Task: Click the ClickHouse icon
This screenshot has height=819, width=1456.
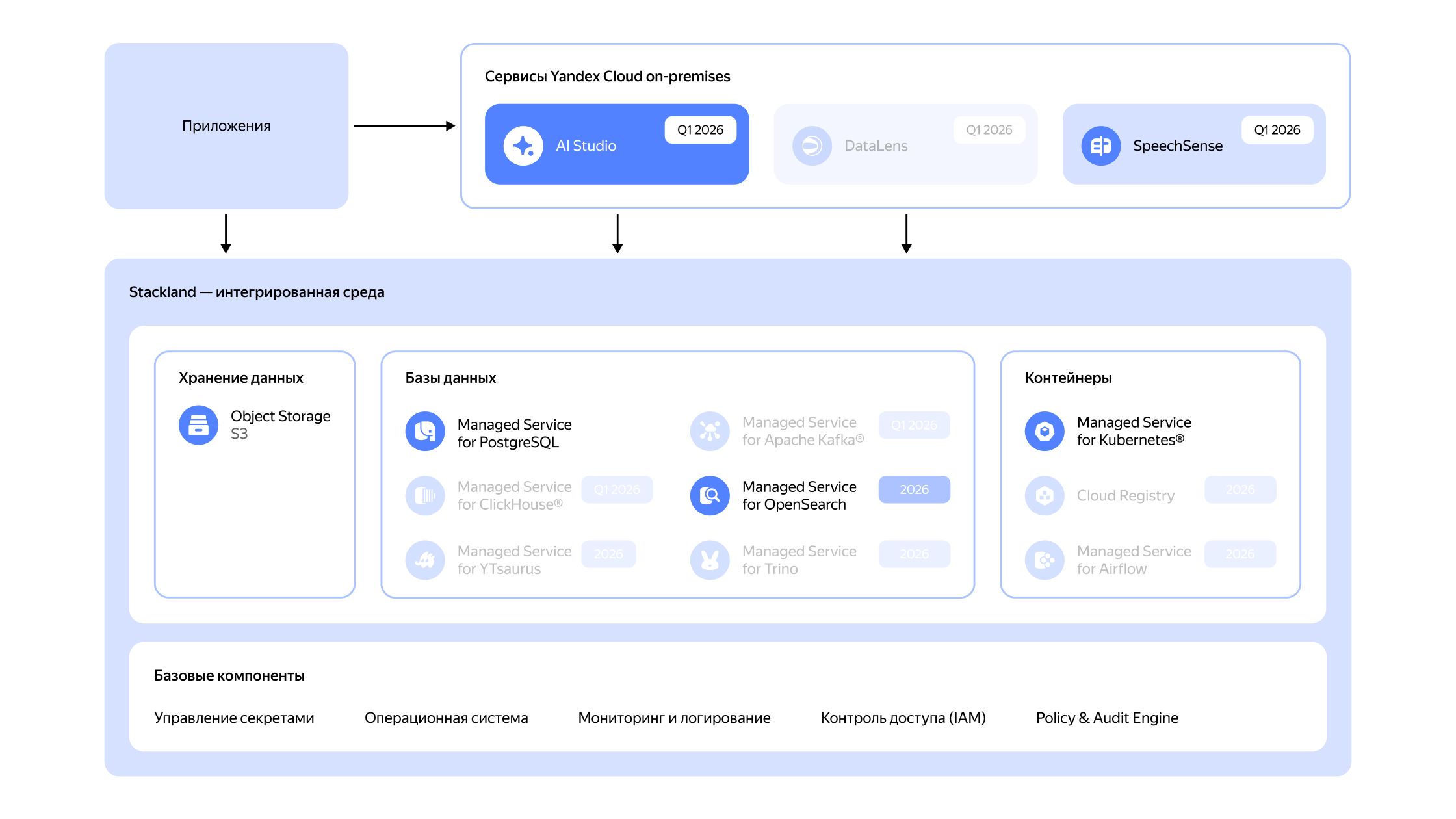Action: [425, 496]
